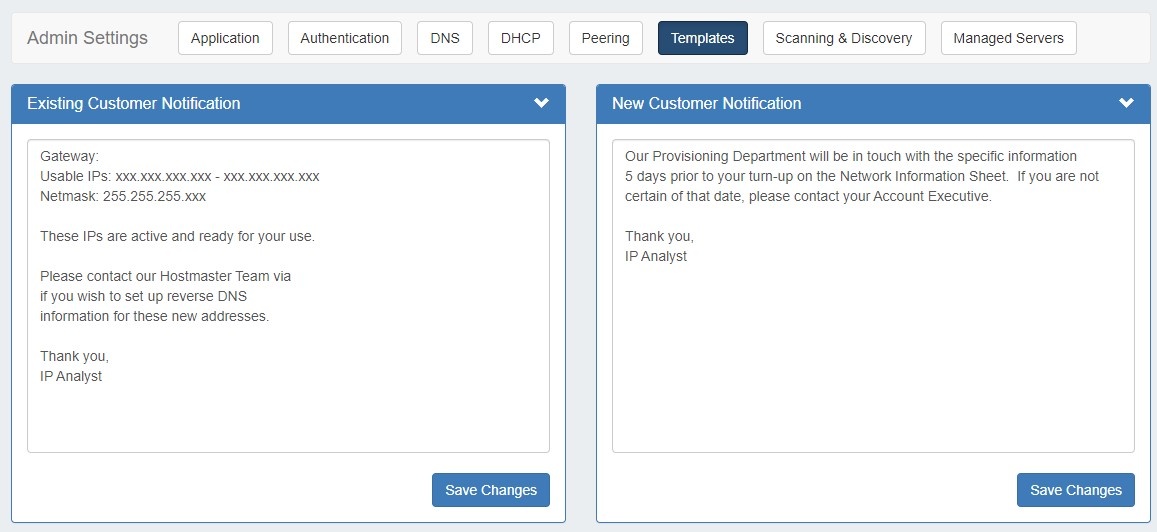Switch to the Managed Servers tab
The image size is (1157, 532).
click(1008, 38)
